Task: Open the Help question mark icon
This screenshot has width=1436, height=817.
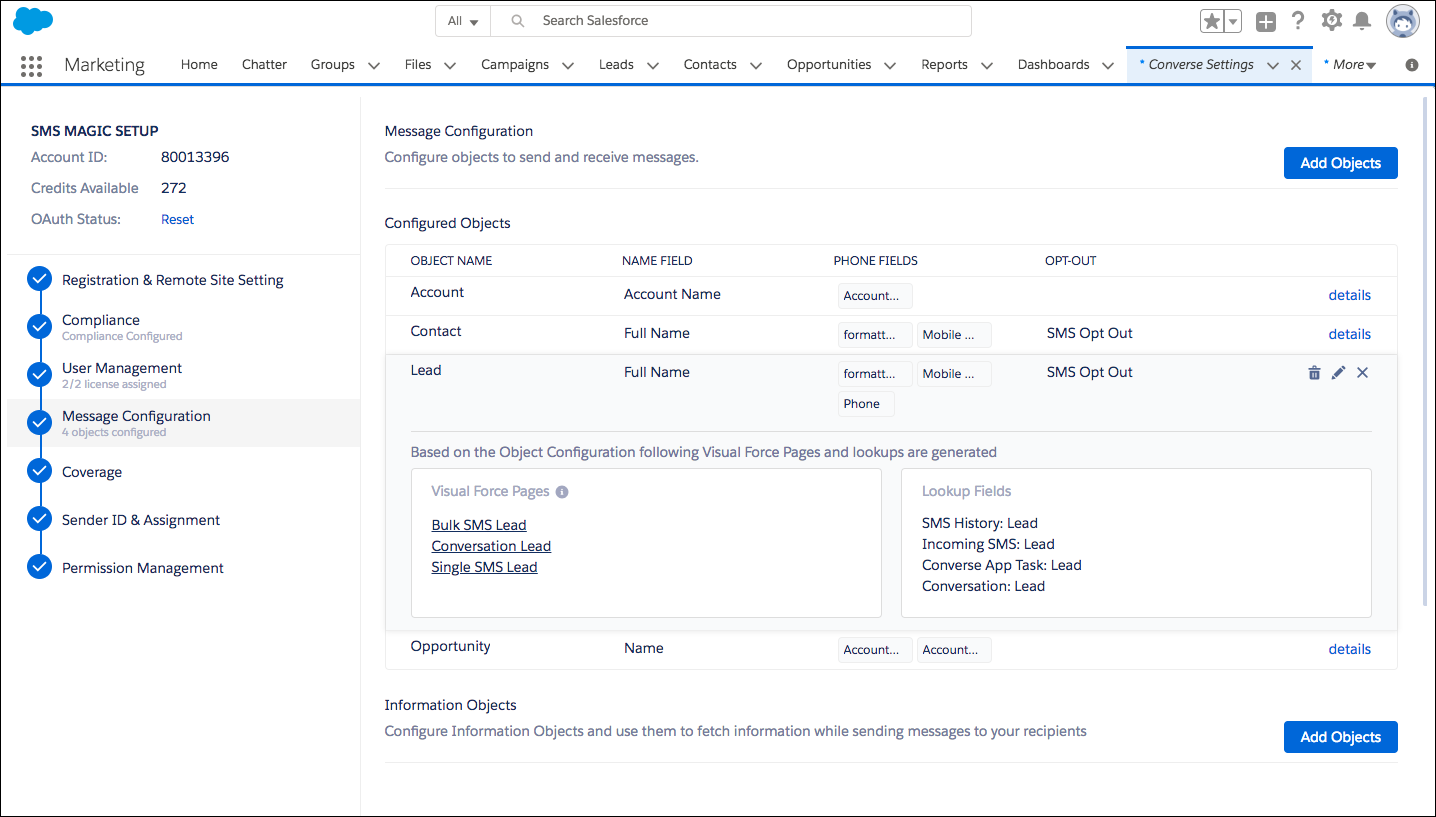Action: coord(1298,21)
